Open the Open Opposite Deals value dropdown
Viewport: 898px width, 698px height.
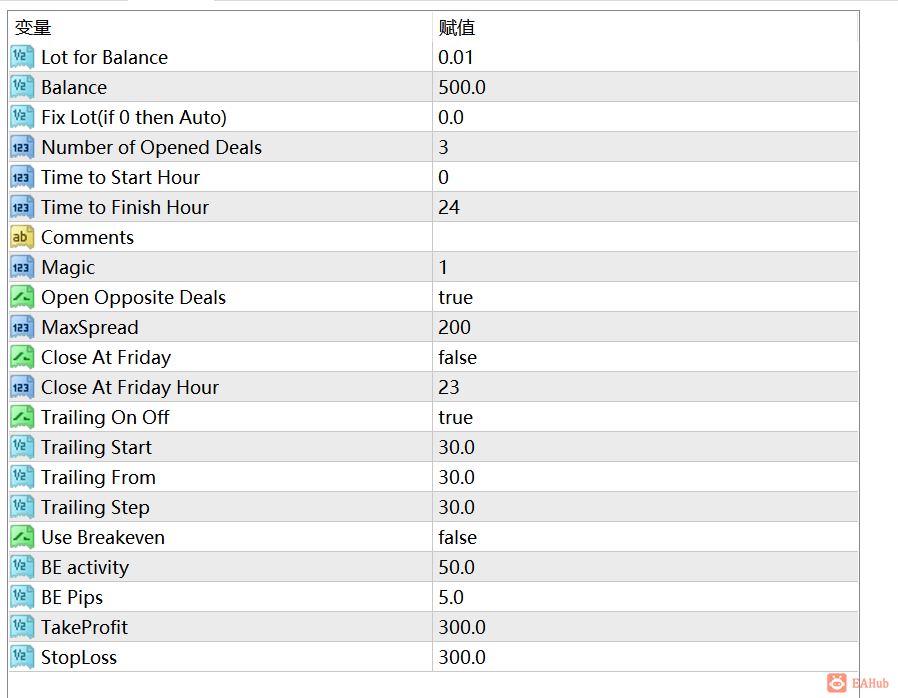pyautogui.click(x=645, y=297)
